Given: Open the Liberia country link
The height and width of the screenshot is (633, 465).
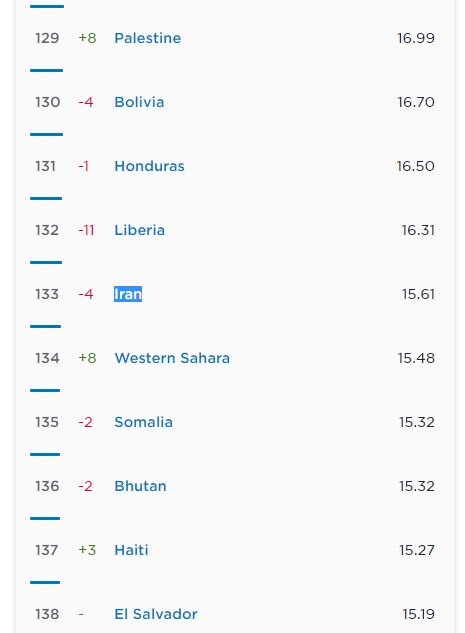Looking at the screenshot, I should [x=139, y=230].
